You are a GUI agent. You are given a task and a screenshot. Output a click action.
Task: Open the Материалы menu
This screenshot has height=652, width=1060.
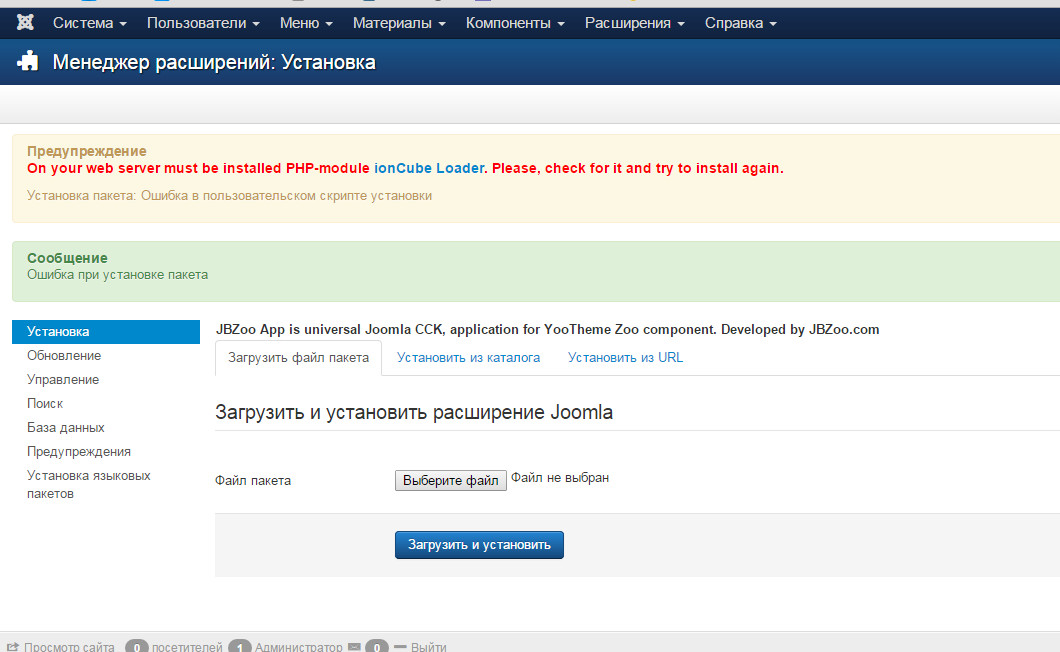coord(399,22)
